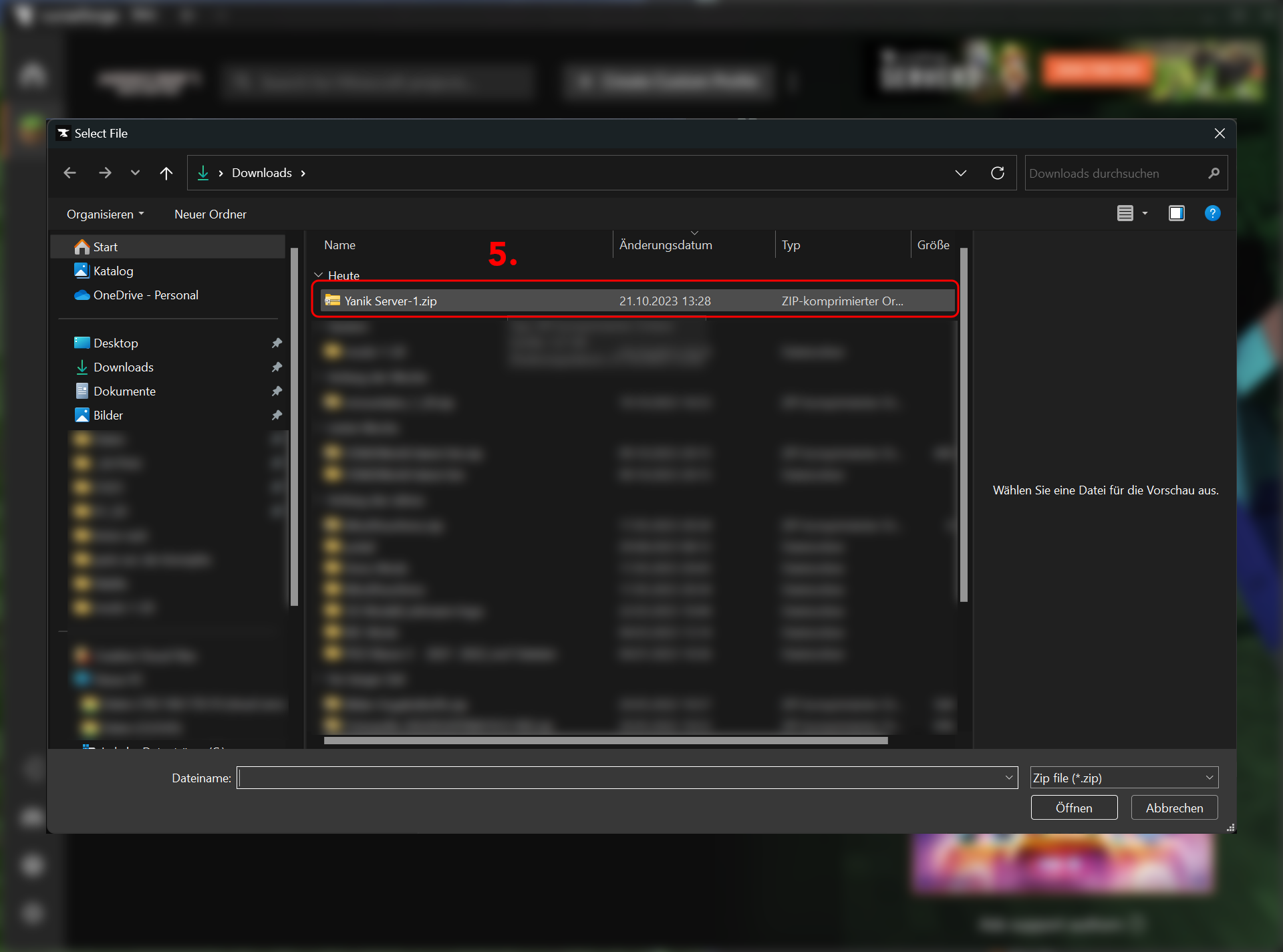Click the back navigation arrow

[69, 173]
